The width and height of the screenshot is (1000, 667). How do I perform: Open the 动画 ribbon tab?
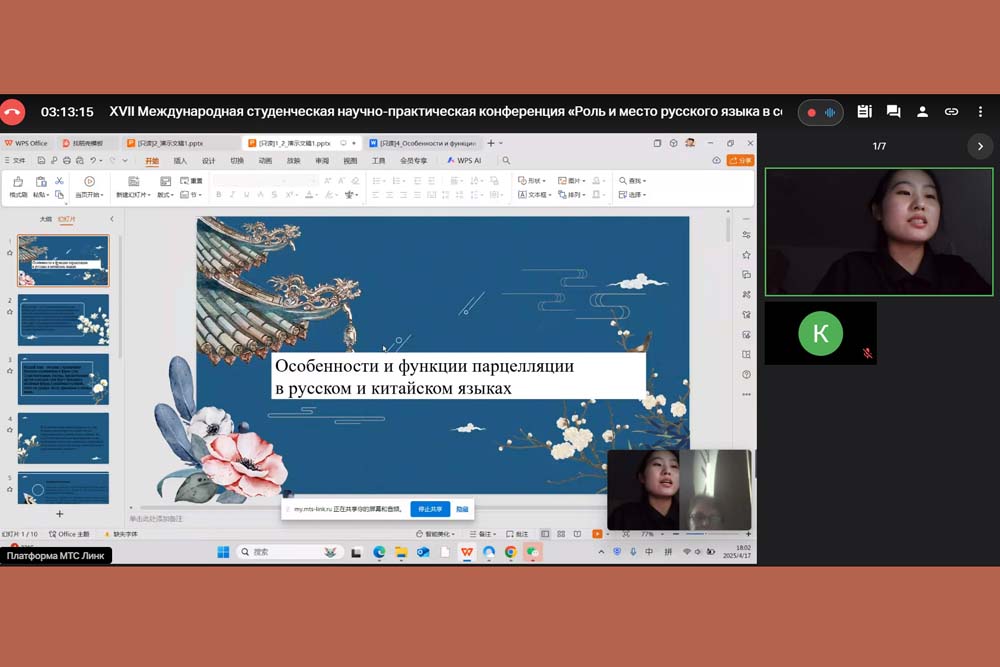click(x=265, y=161)
